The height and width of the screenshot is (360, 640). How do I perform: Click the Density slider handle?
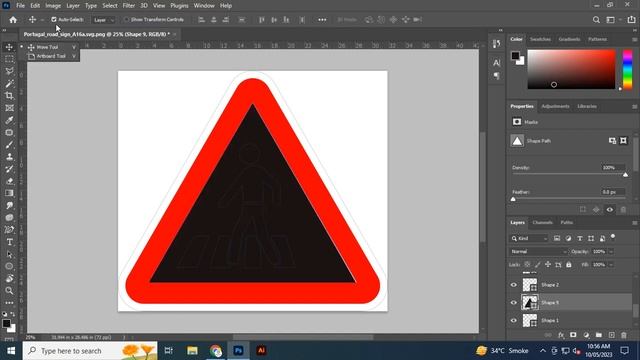[x=625, y=175]
